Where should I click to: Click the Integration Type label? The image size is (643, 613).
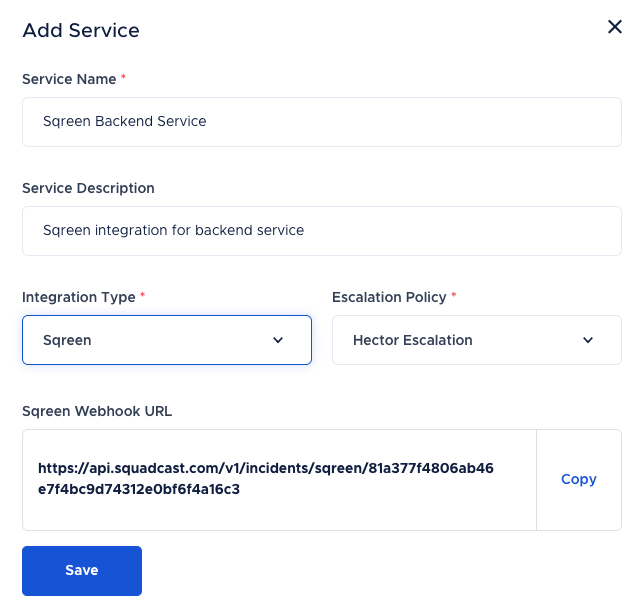[79, 297]
